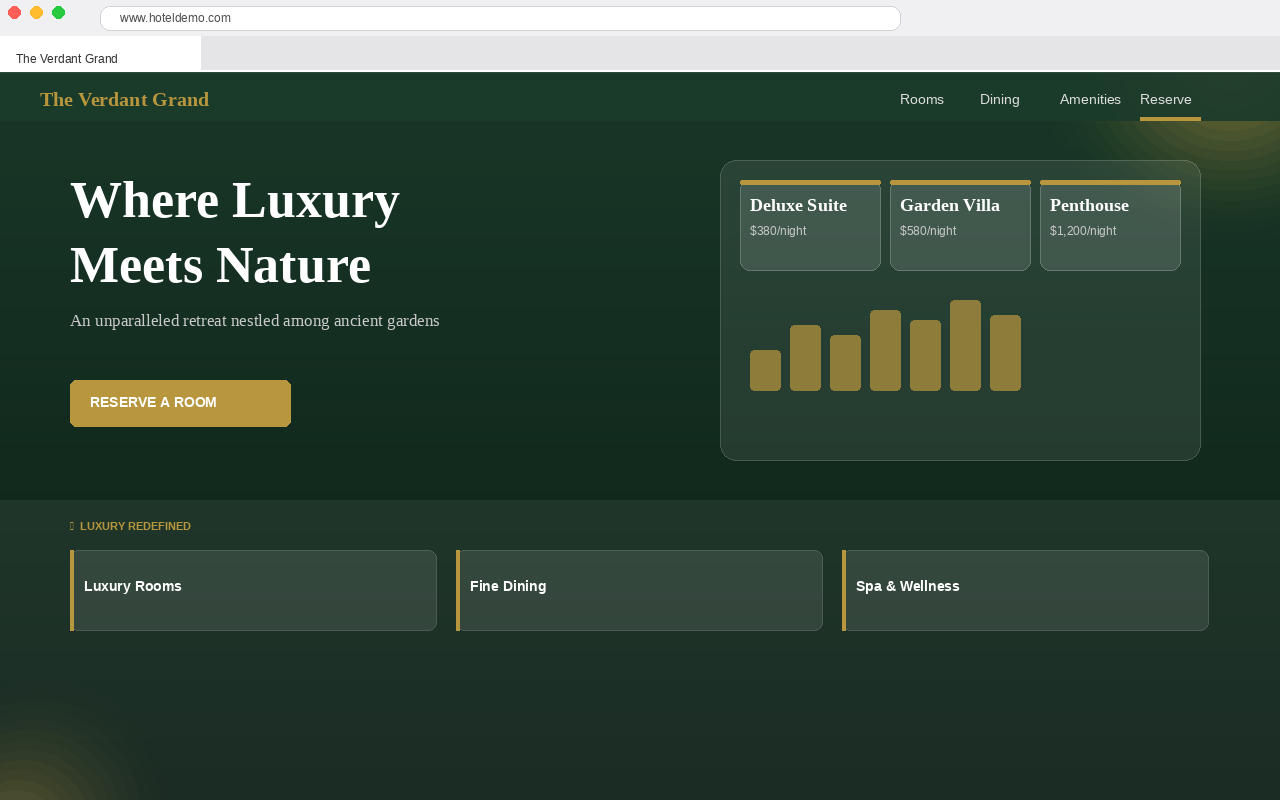1280x800 pixels.
Task: Click the red close window button
Action: pos(14,12)
